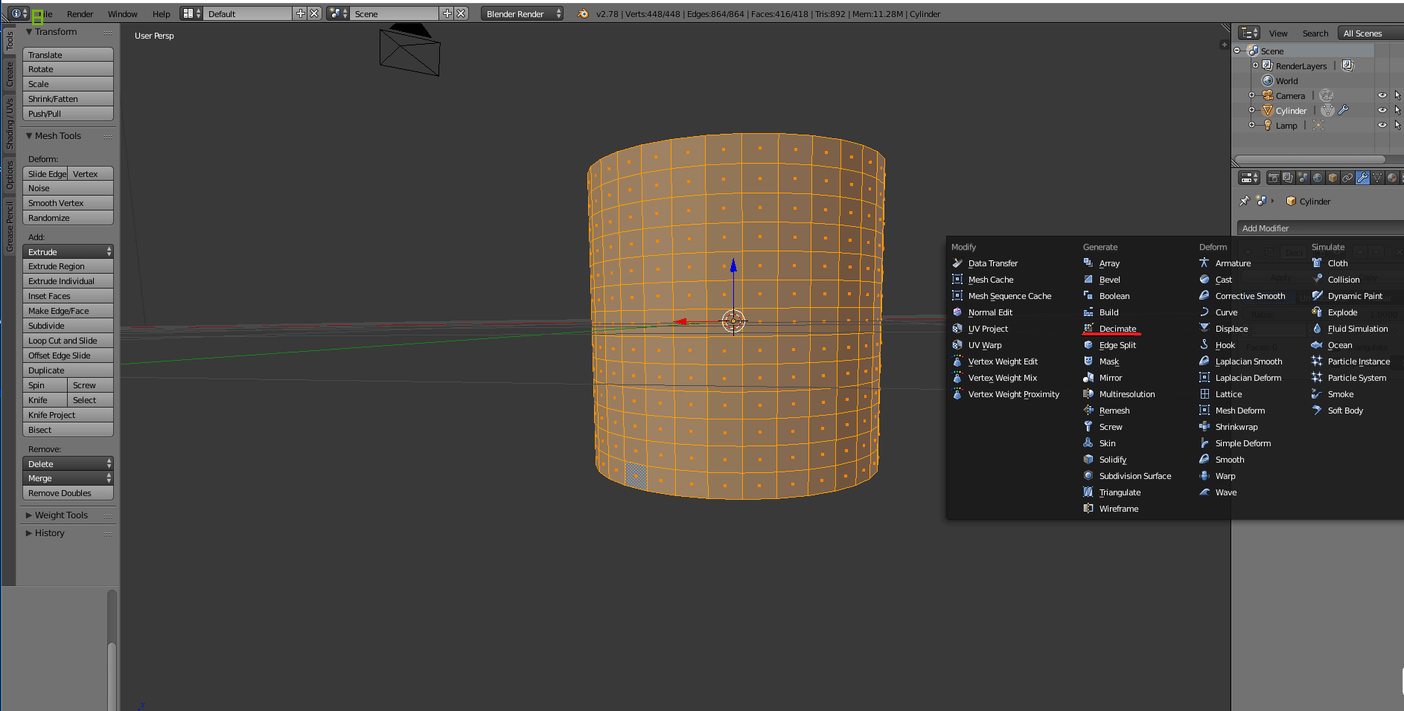Open the Modifiers wrench tab in Properties
The height and width of the screenshot is (711, 1404).
click(1362, 178)
